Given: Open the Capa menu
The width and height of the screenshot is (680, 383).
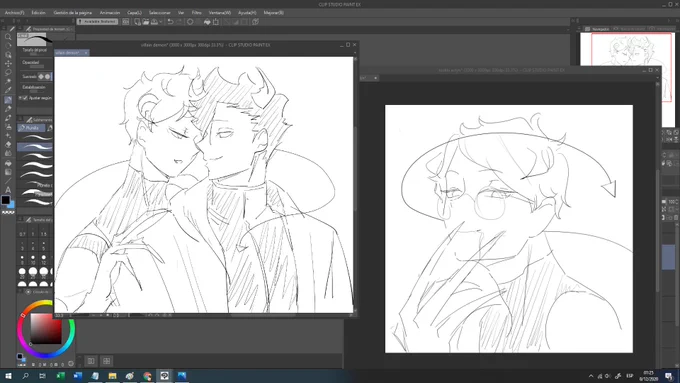Looking at the screenshot, I should [x=134, y=13].
